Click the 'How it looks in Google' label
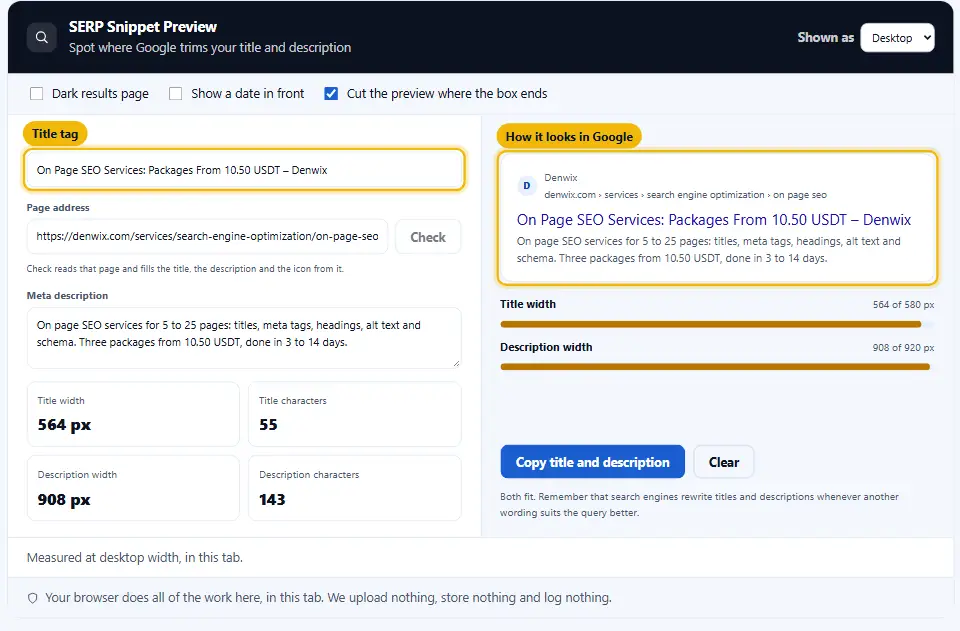This screenshot has height=631, width=960. (569, 136)
